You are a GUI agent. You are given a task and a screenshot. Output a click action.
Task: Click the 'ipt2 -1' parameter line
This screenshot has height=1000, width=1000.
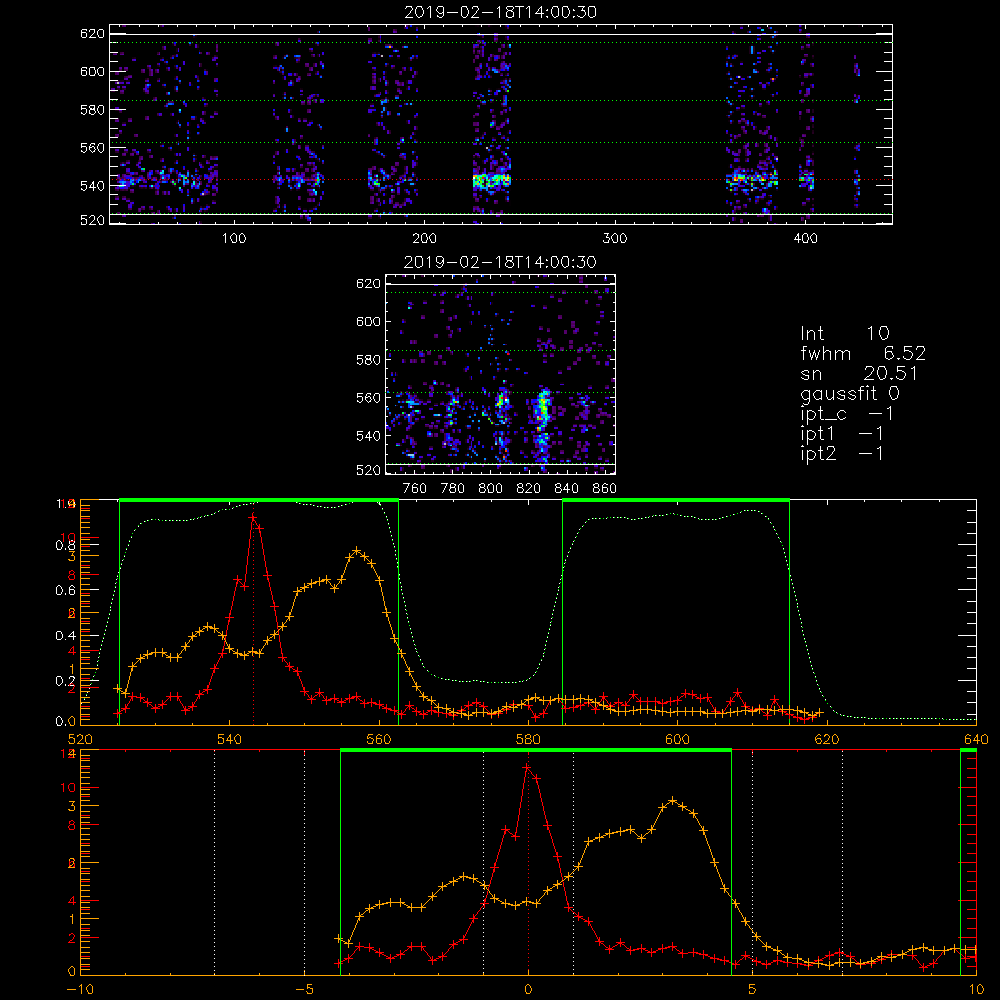click(x=842, y=453)
